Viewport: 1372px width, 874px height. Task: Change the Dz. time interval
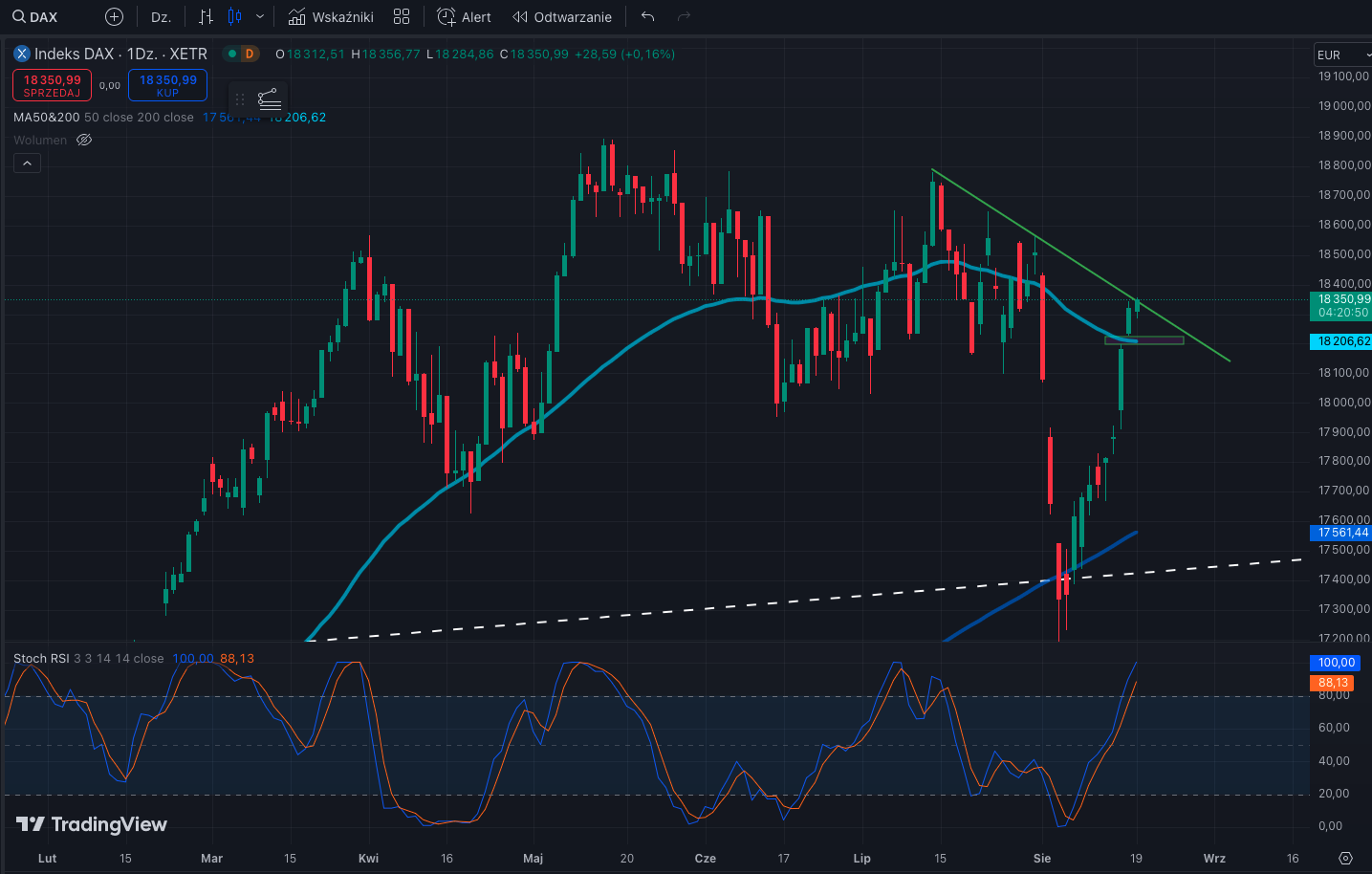pos(161,16)
